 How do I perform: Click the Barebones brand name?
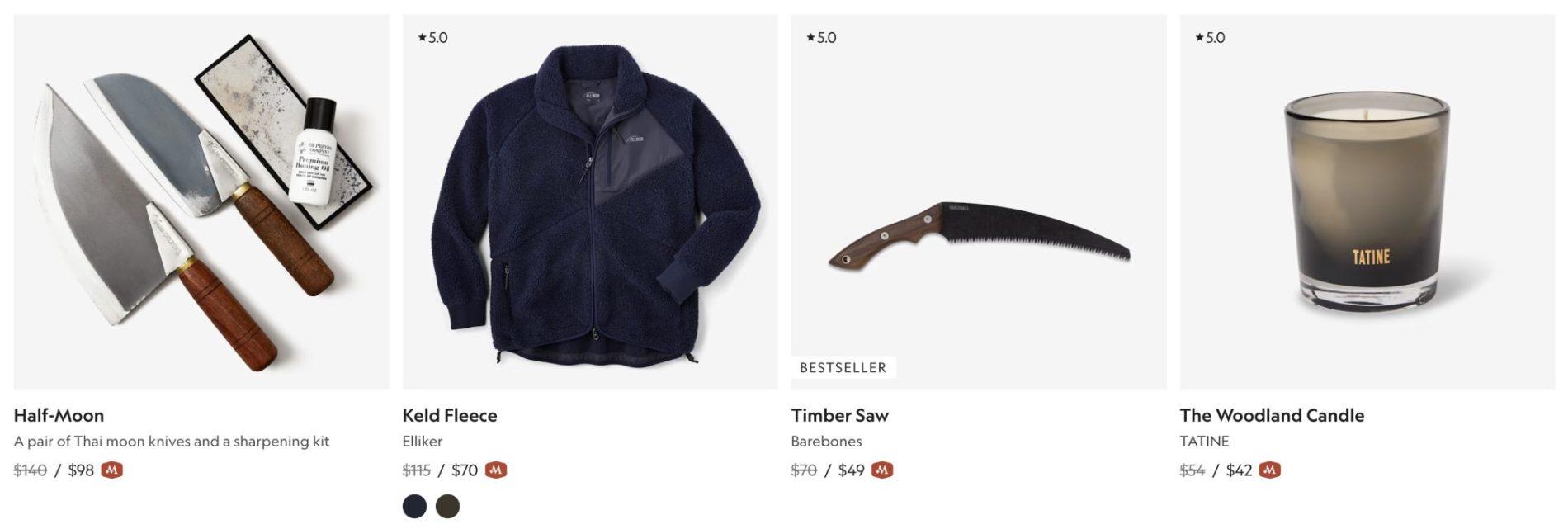tap(826, 442)
